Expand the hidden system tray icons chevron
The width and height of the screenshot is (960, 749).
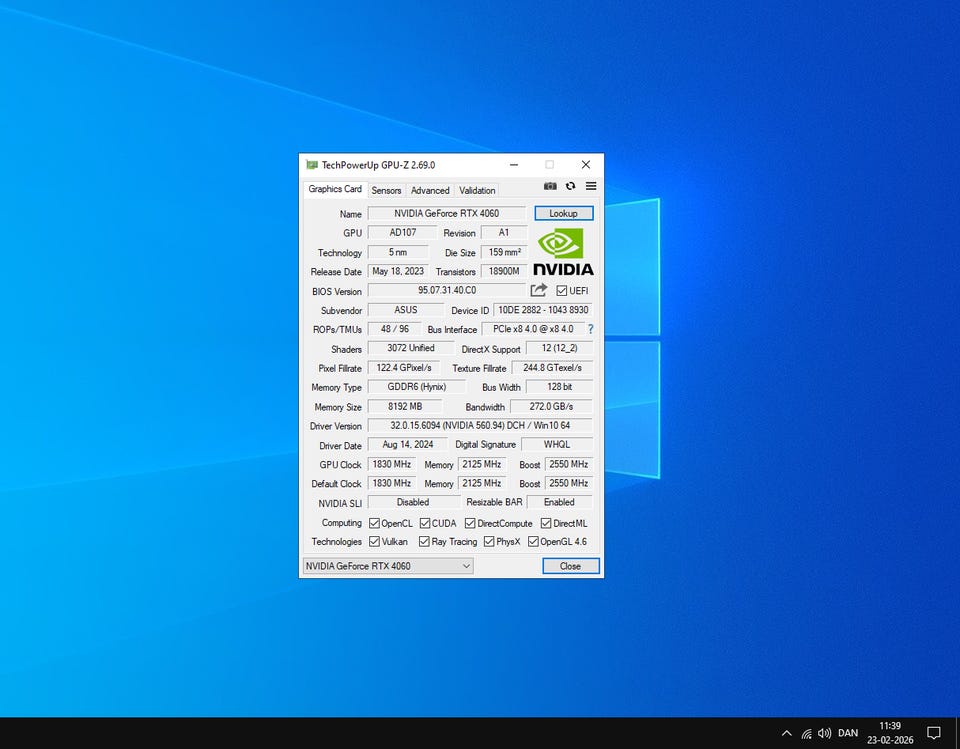786,733
